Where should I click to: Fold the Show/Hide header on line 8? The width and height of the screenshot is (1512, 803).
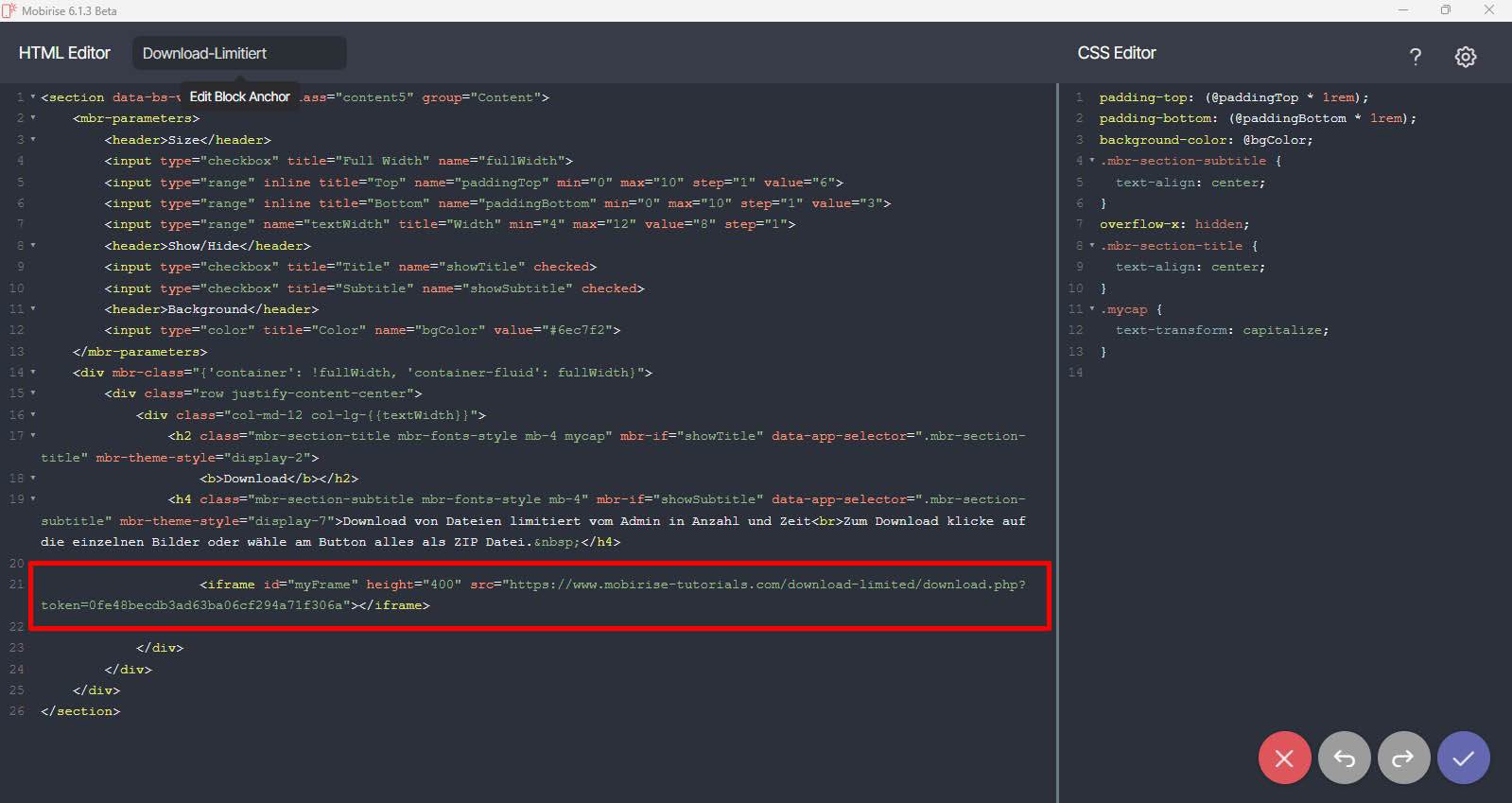point(33,246)
